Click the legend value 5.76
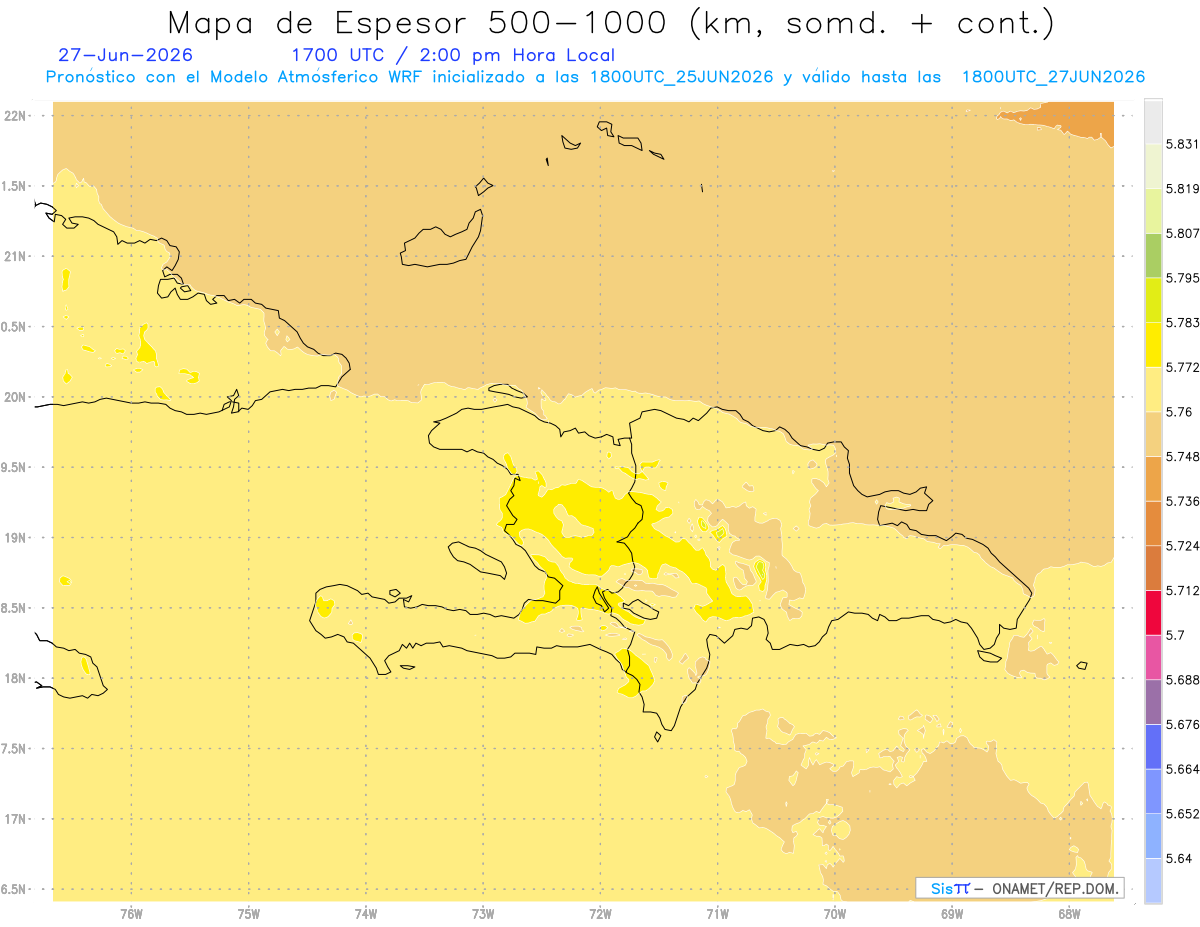This screenshot has width=1200, height=927. pos(1179,412)
